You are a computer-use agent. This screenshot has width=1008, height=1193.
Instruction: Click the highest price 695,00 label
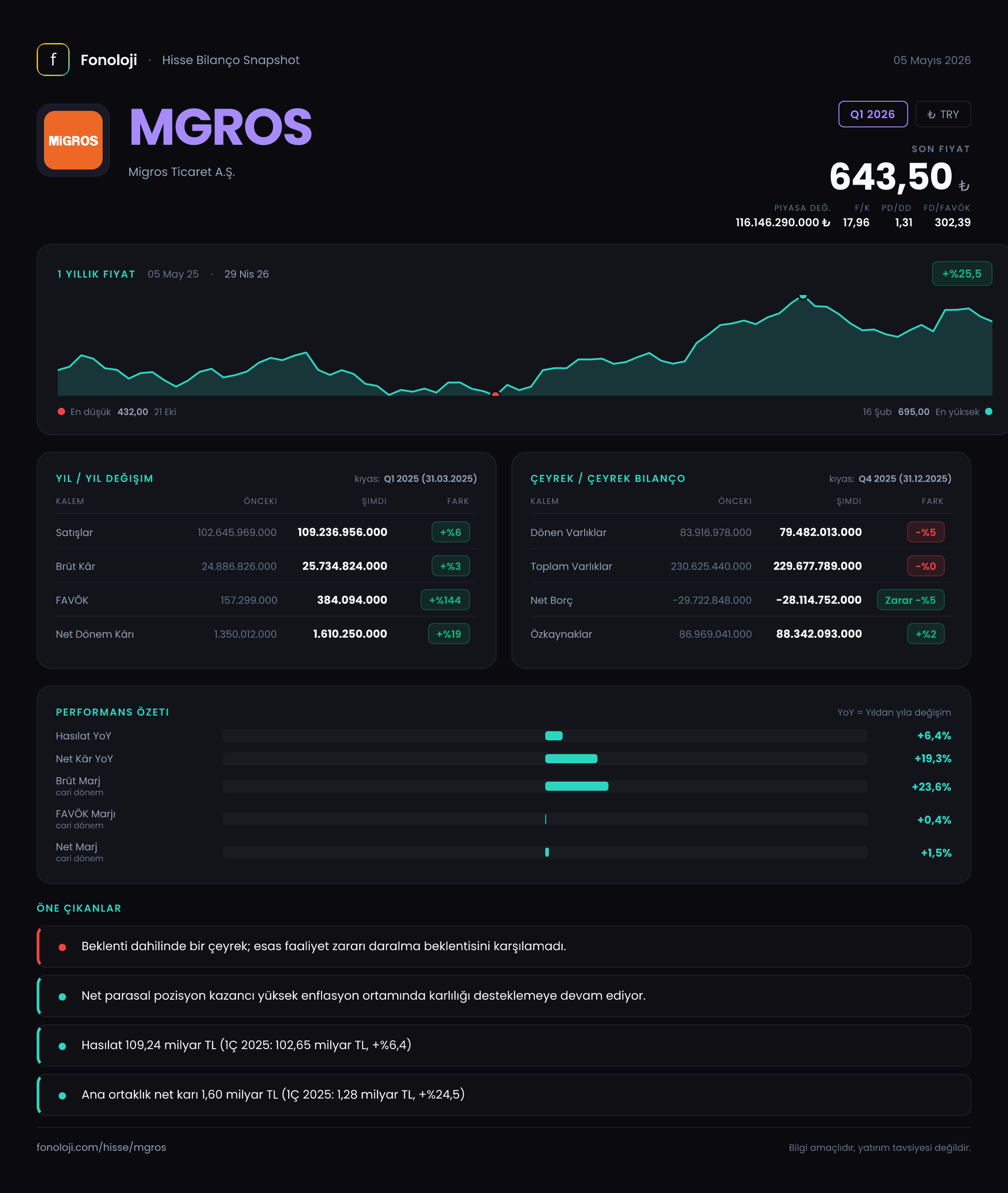(x=913, y=412)
